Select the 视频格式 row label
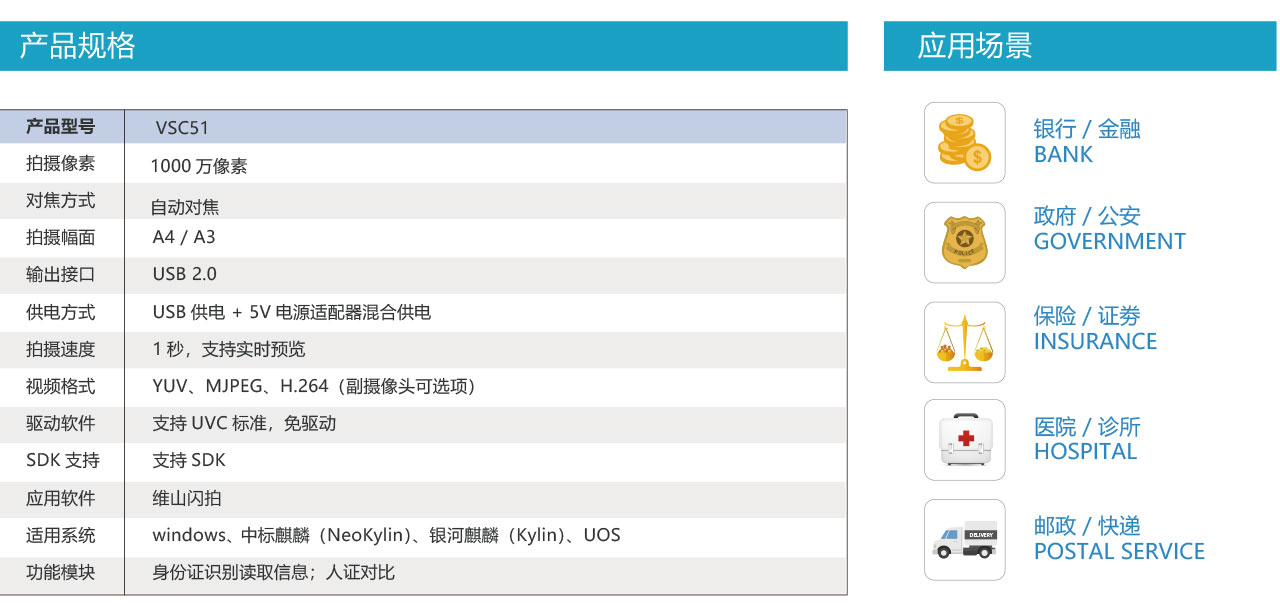 [x=60, y=386]
